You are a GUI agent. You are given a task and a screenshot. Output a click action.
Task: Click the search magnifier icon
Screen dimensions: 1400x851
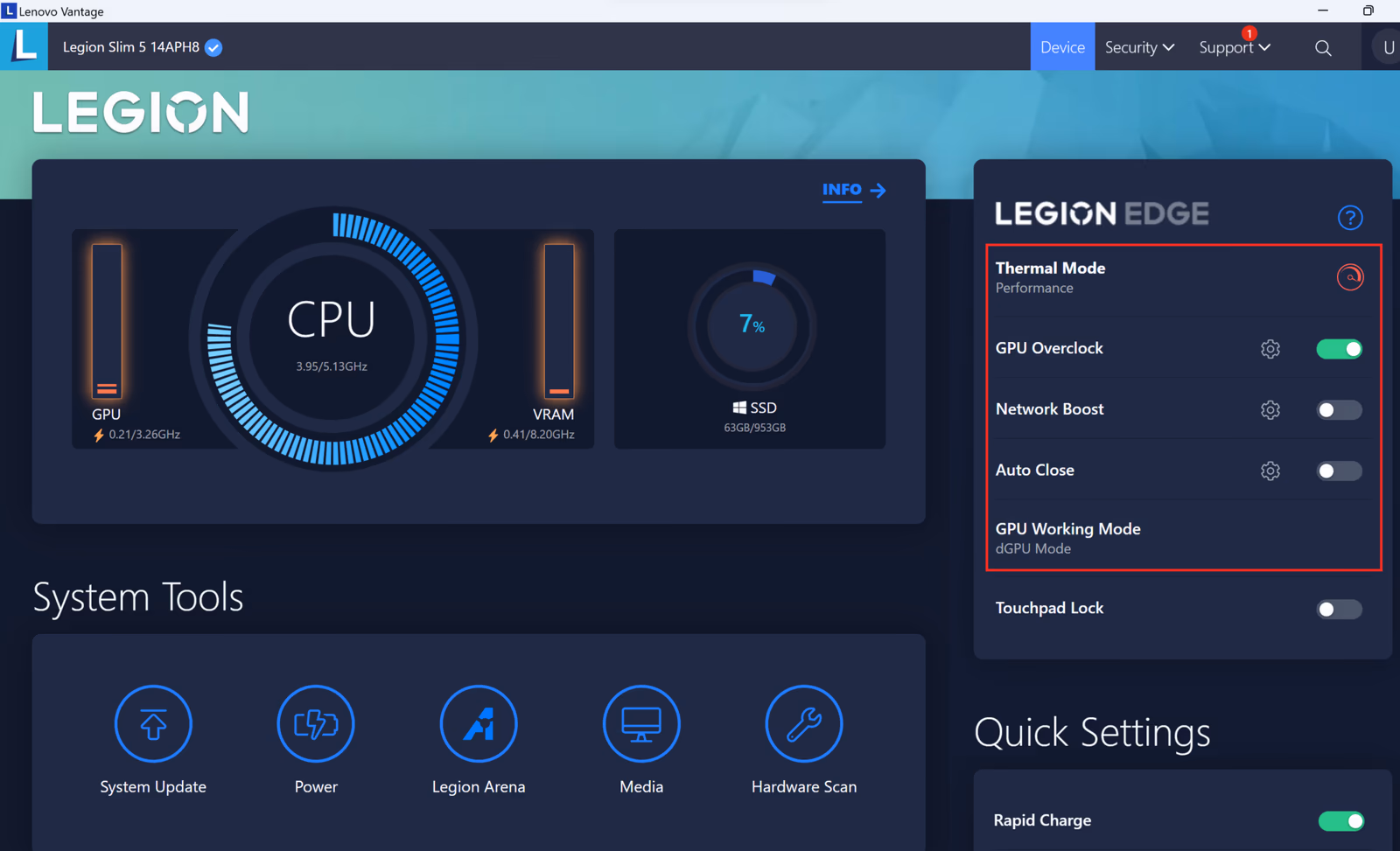point(1323,48)
